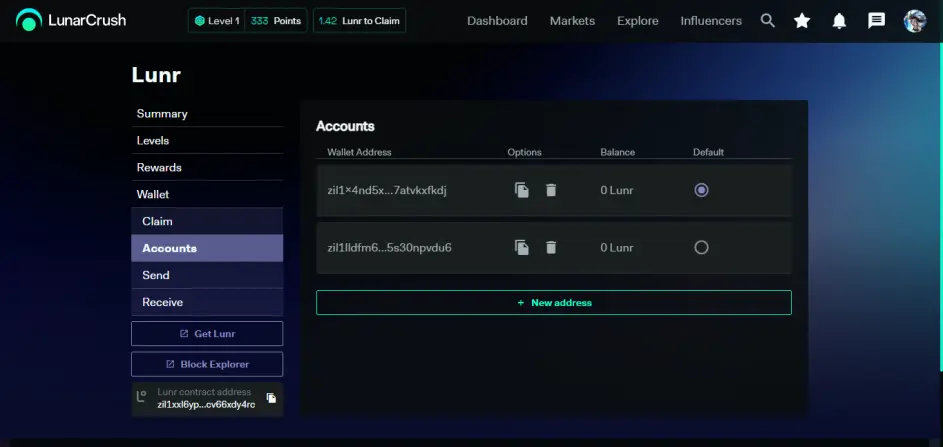The width and height of the screenshot is (943, 447).
Task: Open the search magnifier icon
Action: 767,20
